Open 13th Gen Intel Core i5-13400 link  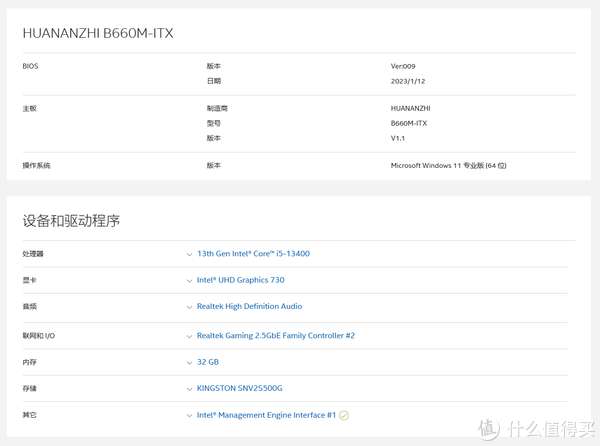click(x=253, y=254)
